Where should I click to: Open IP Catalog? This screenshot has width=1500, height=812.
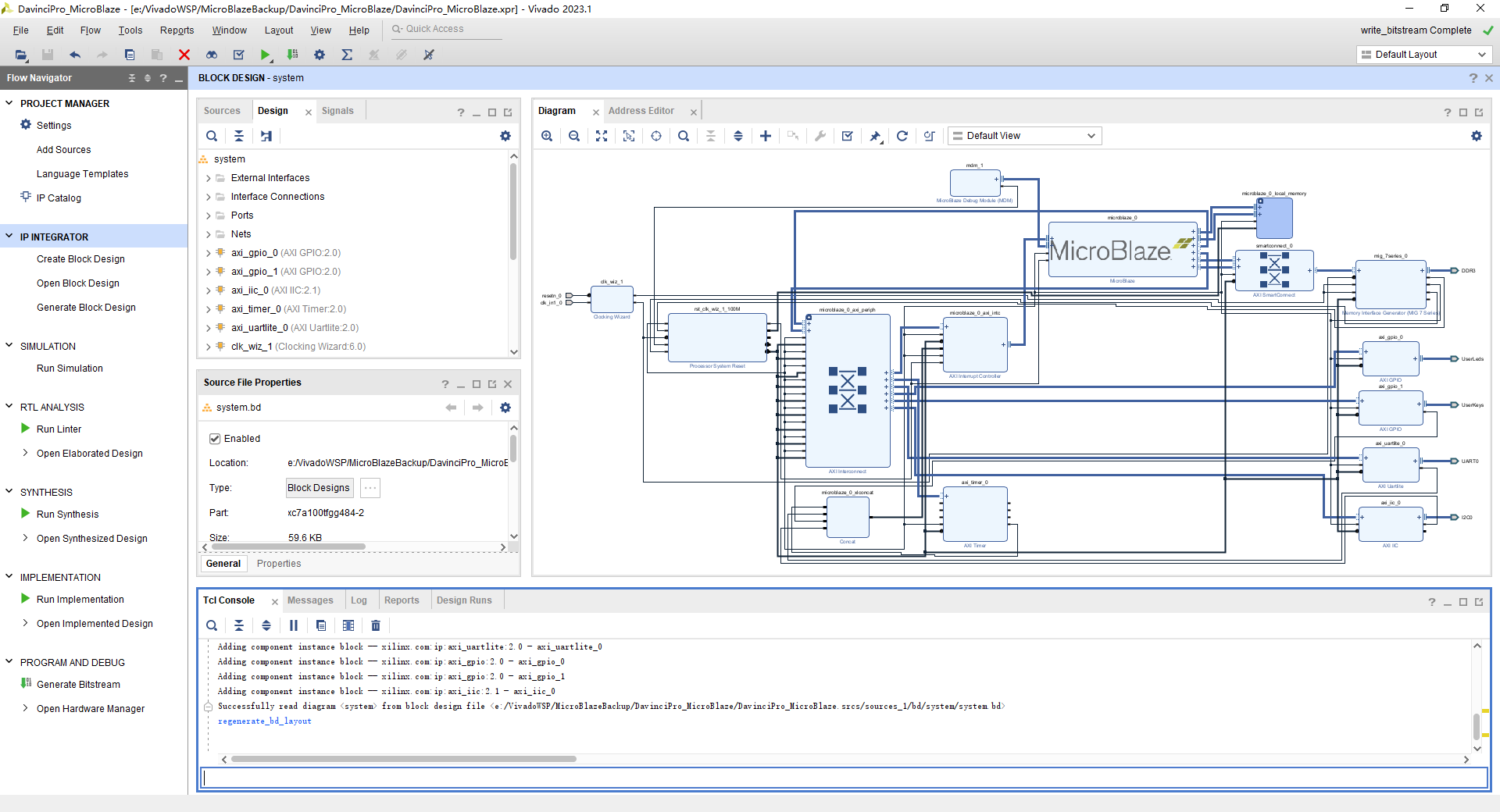click(59, 198)
